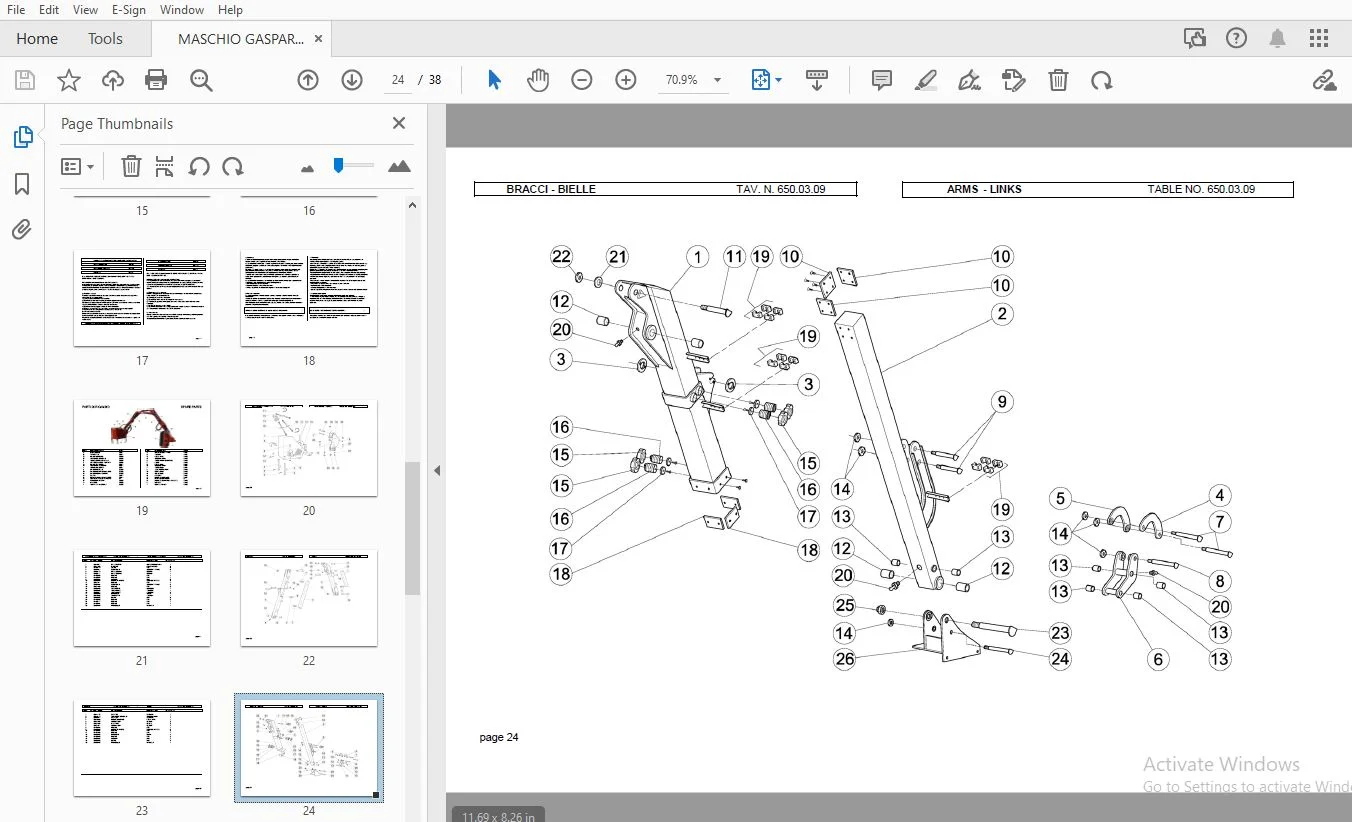This screenshot has width=1352, height=822.
Task: Collapse the navigation pane with the arrow handle
Action: 436,470
